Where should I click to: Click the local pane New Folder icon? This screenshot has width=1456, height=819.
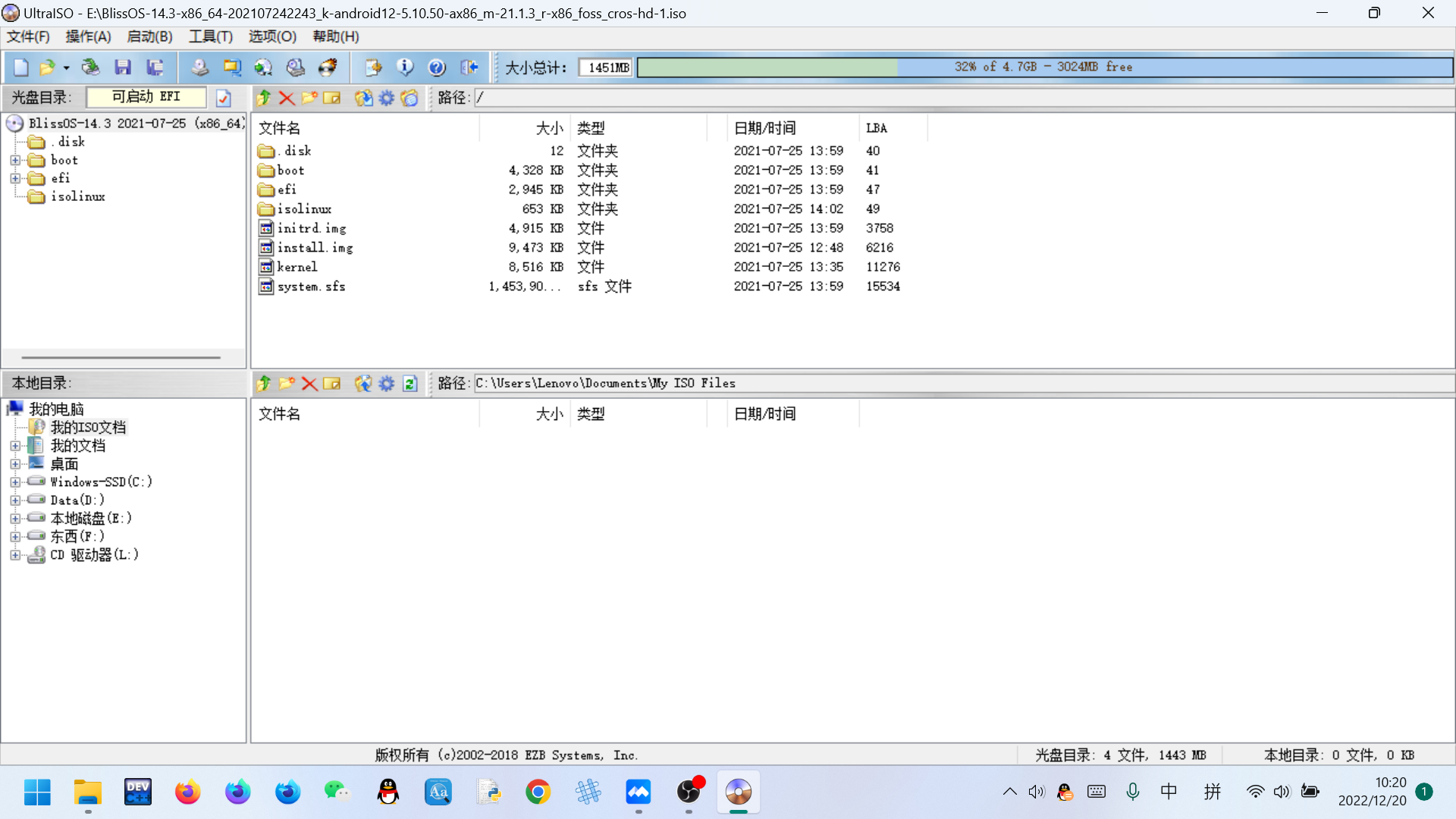click(287, 384)
